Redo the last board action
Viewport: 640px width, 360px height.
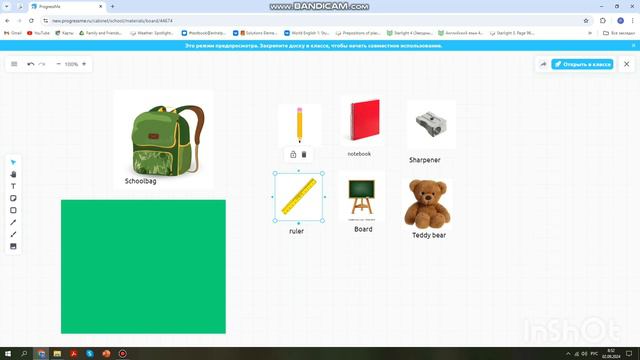point(42,64)
